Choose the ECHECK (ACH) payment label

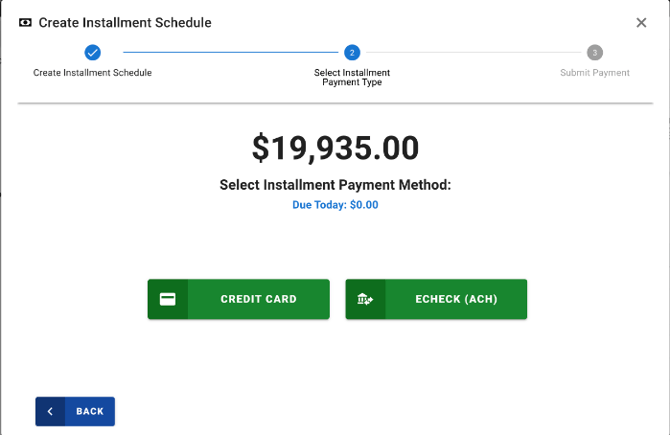pyautogui.click(x=456, y=299)
